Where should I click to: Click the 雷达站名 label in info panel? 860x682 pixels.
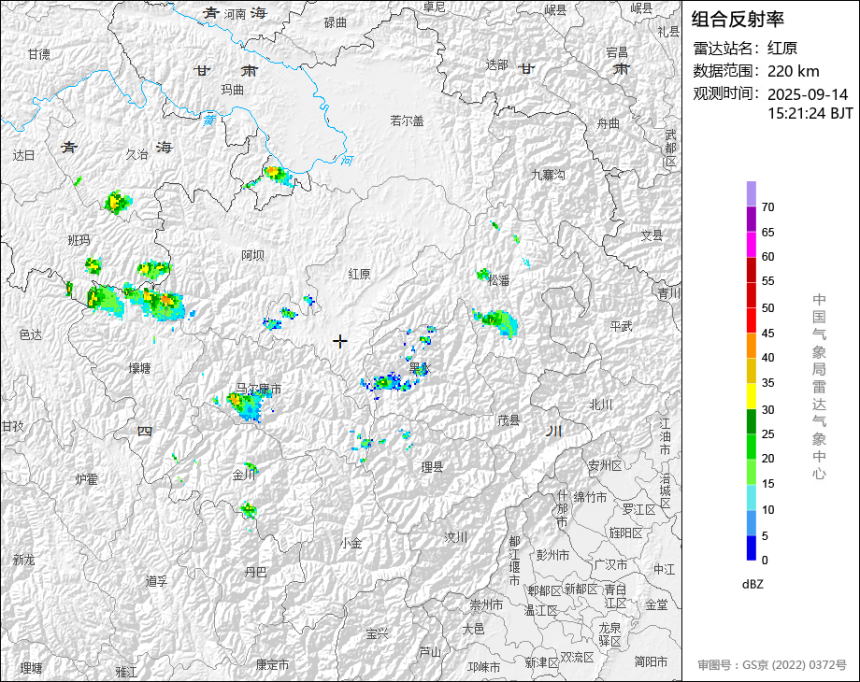click(x=722, y=48)
